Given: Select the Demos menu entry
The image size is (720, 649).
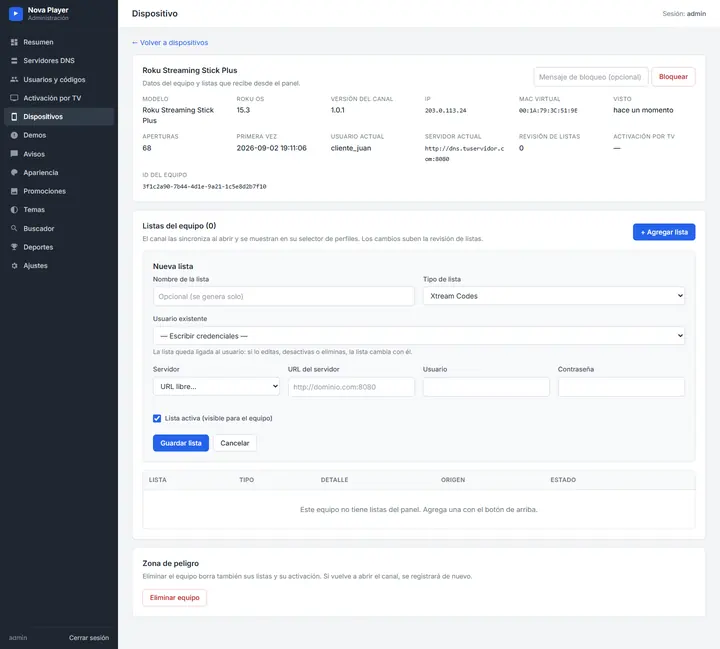Looking at the screenshot, I should pyautogui.click(x=59, y=135).
